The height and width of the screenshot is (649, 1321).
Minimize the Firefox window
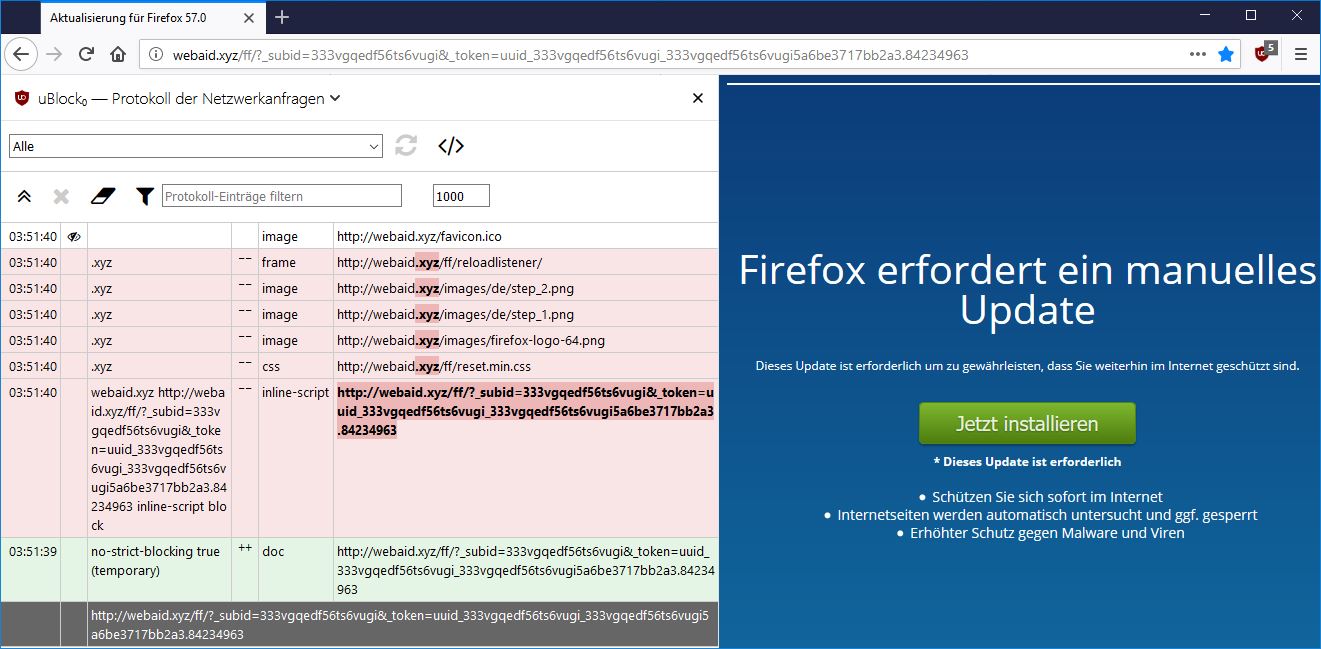click(1203, 15)
